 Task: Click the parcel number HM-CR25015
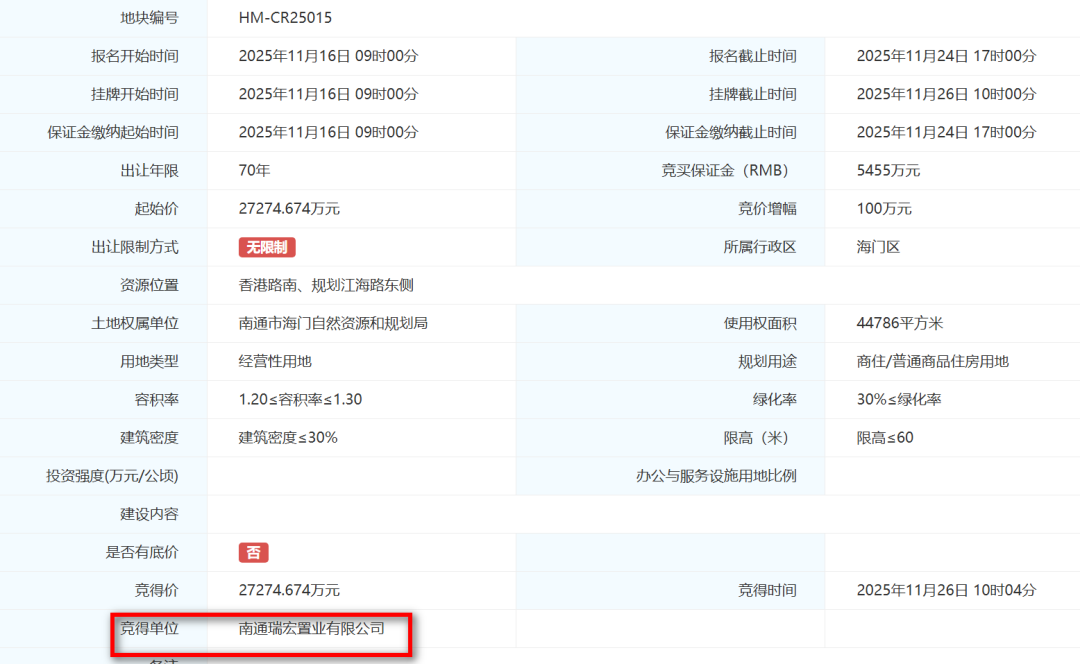pyautogui.click(x=285, y=18)
